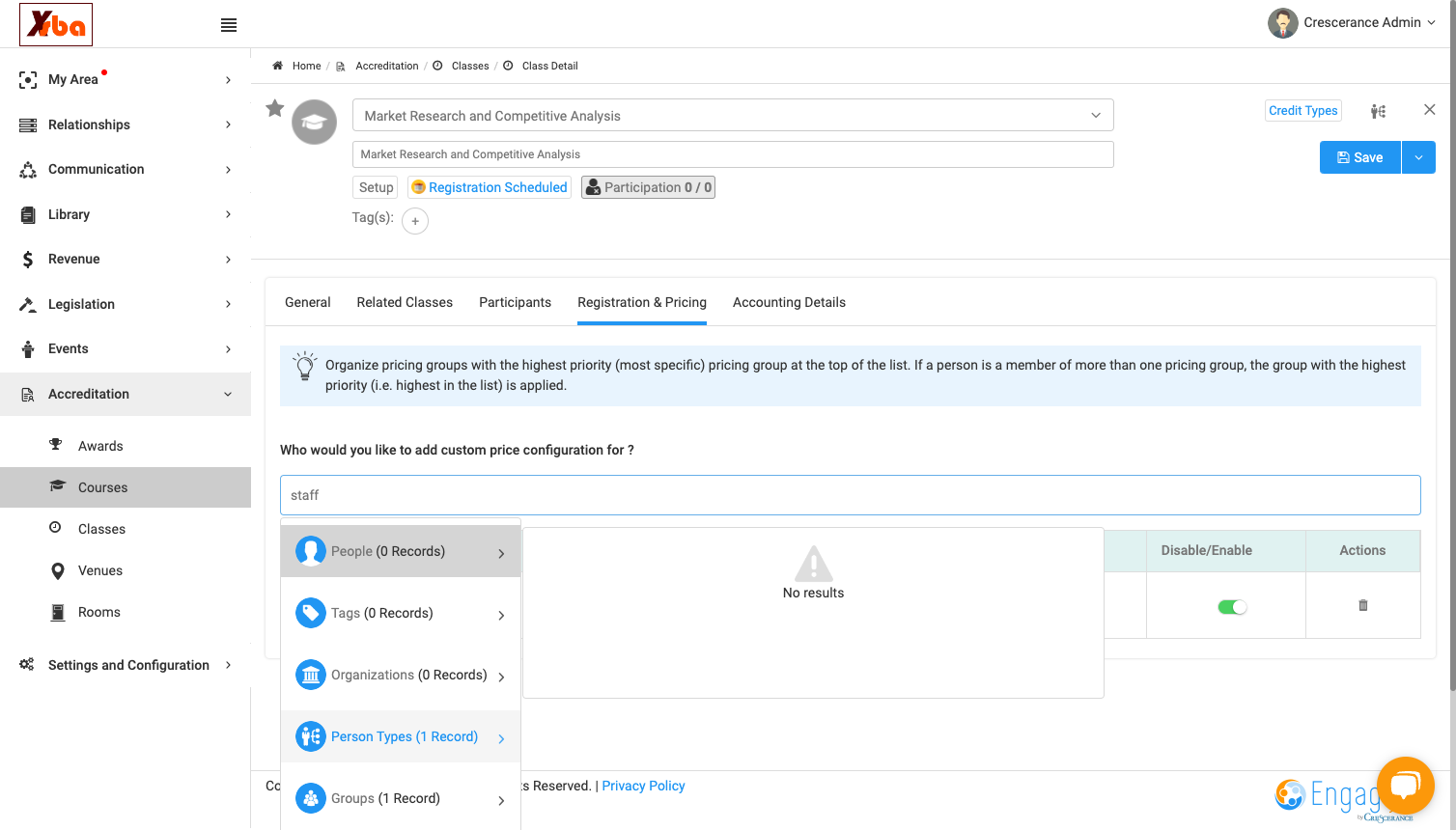Open the chat support bubble

(1406, 786)
